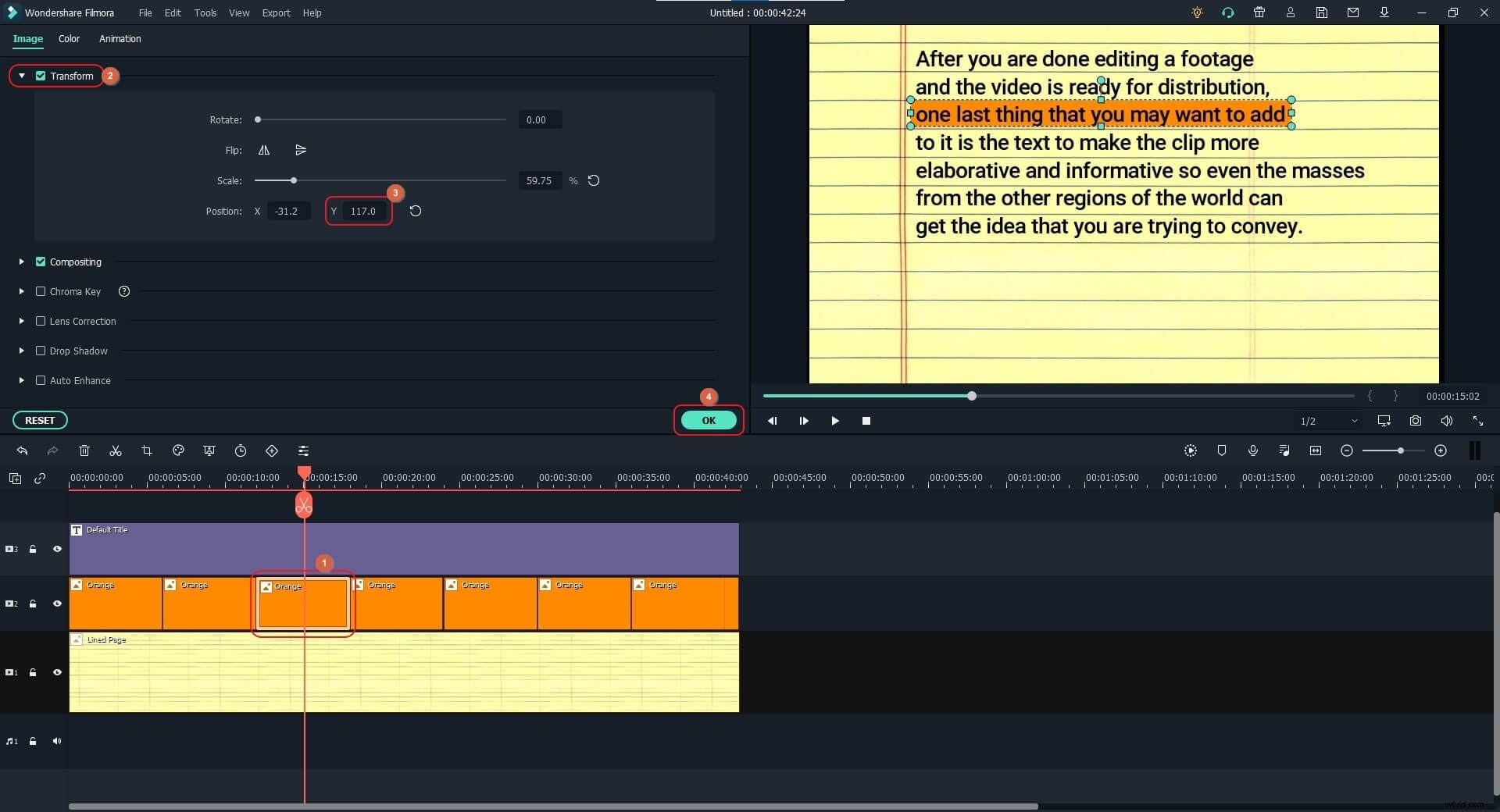Hide the Lined Page track with eye toggle
The image size is (1500, 812).
pyautogui.click(x=57, y=672)
